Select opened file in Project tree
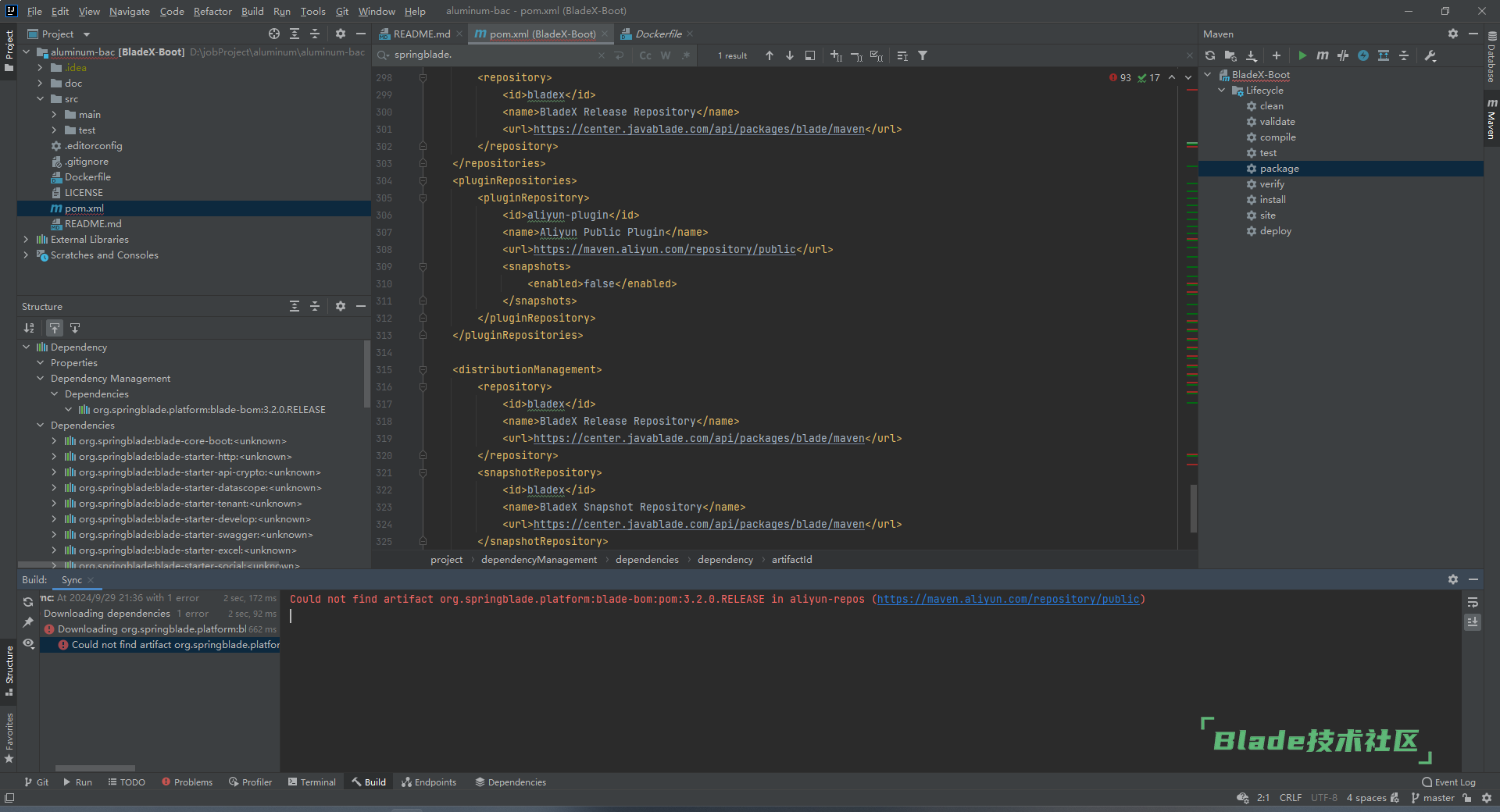 point(273,34)
